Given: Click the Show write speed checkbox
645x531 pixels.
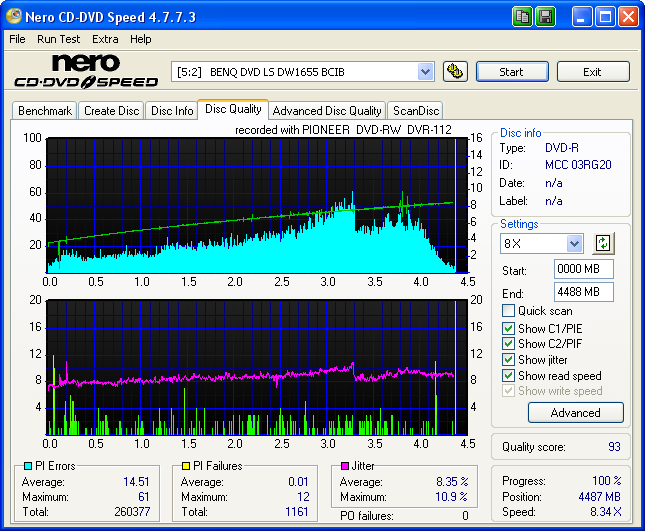Looking at the screenshot, I should [x=508, y=391].
